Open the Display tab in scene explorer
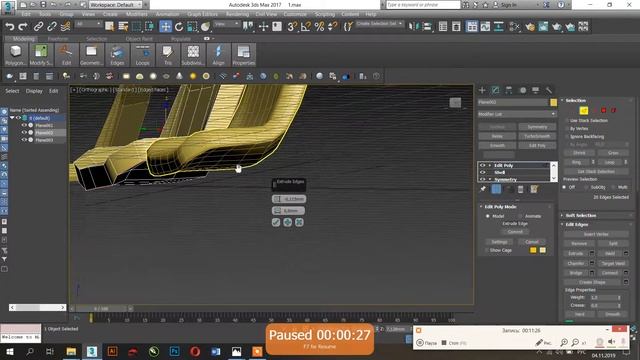Viewport: 640px width, 360px height. tap(34, 91)
